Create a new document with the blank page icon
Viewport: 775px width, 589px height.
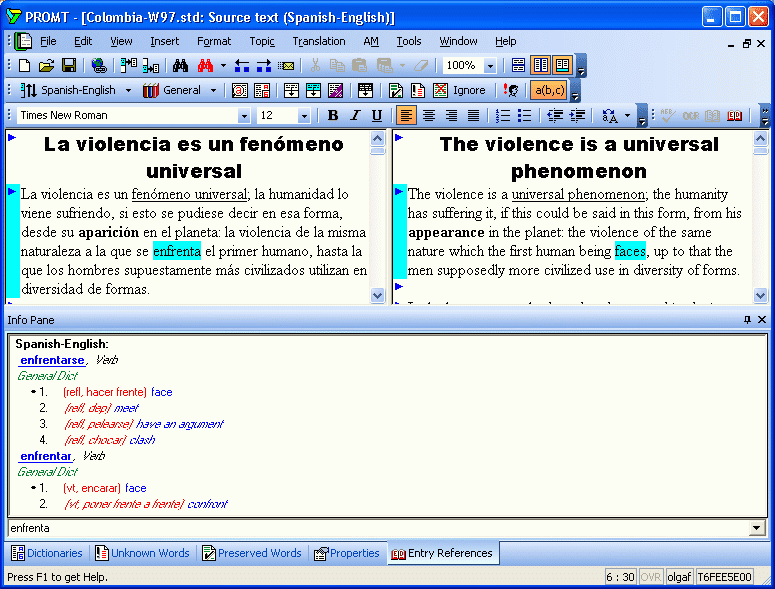pos(24,65)
